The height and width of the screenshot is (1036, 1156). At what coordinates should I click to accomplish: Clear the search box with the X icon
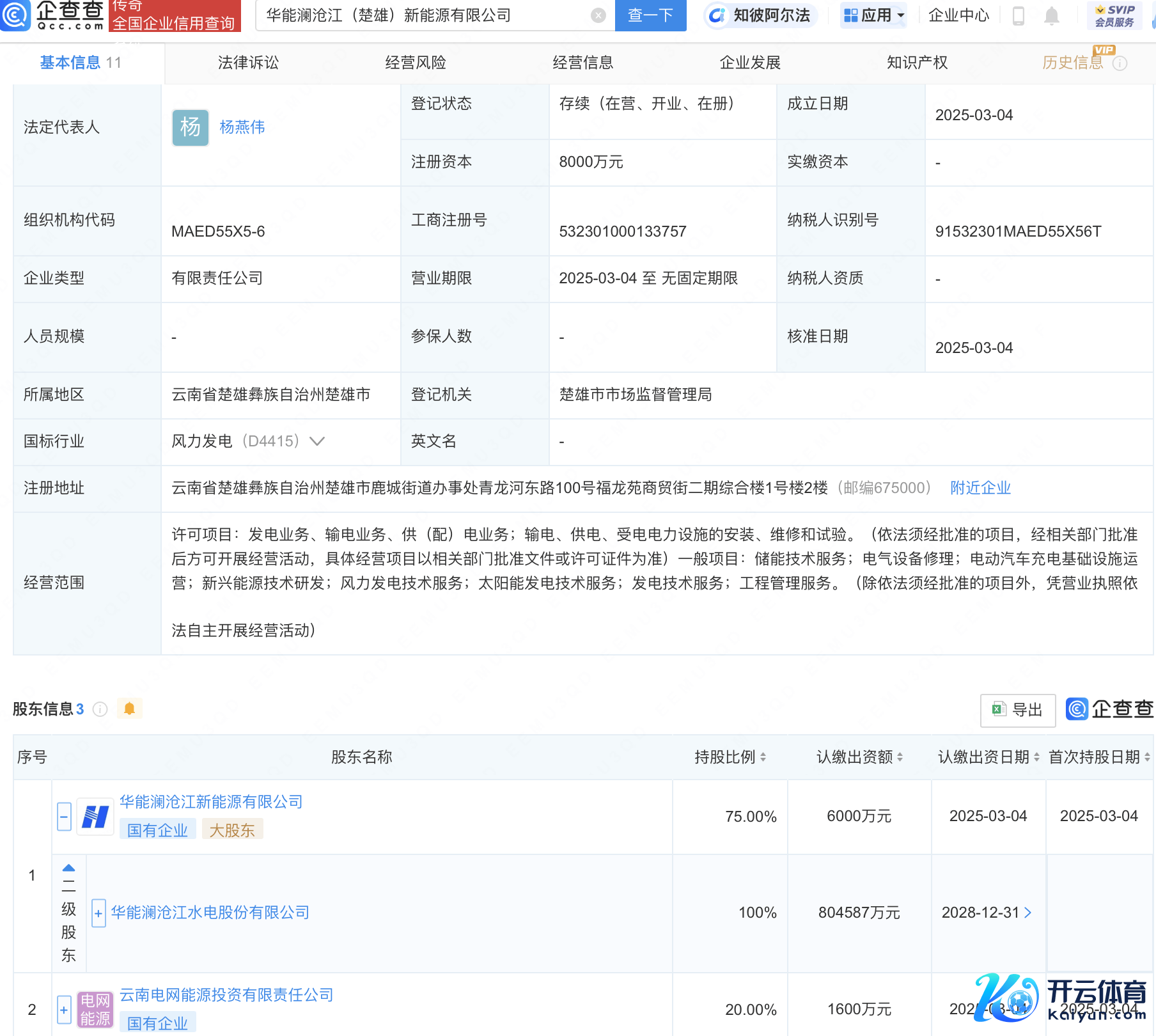[598, 15]
